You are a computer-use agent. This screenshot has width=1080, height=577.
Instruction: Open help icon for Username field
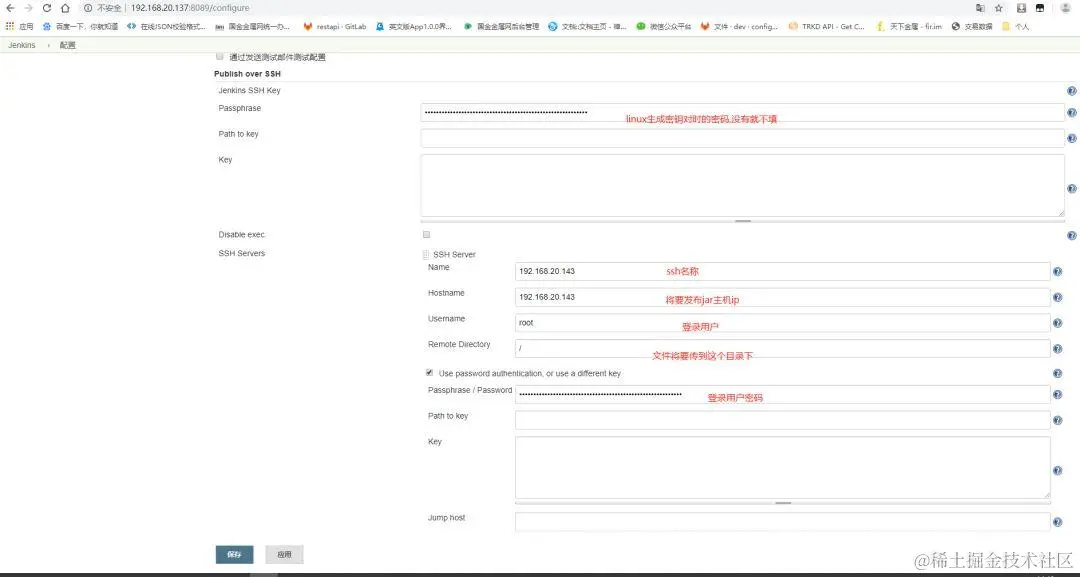[x=1057, y=324]
